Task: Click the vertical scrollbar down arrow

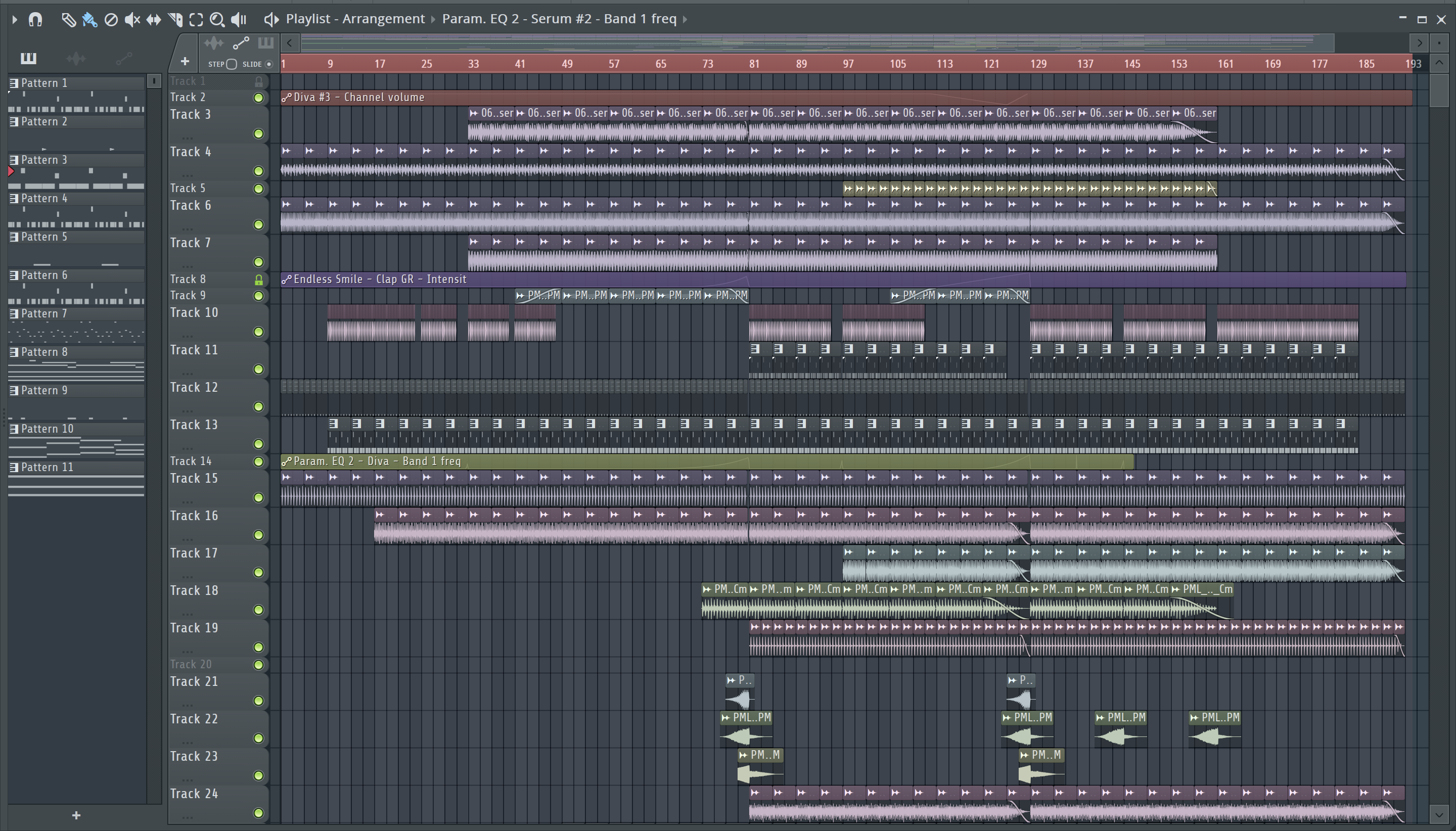Action: [x=1439, y=815]
